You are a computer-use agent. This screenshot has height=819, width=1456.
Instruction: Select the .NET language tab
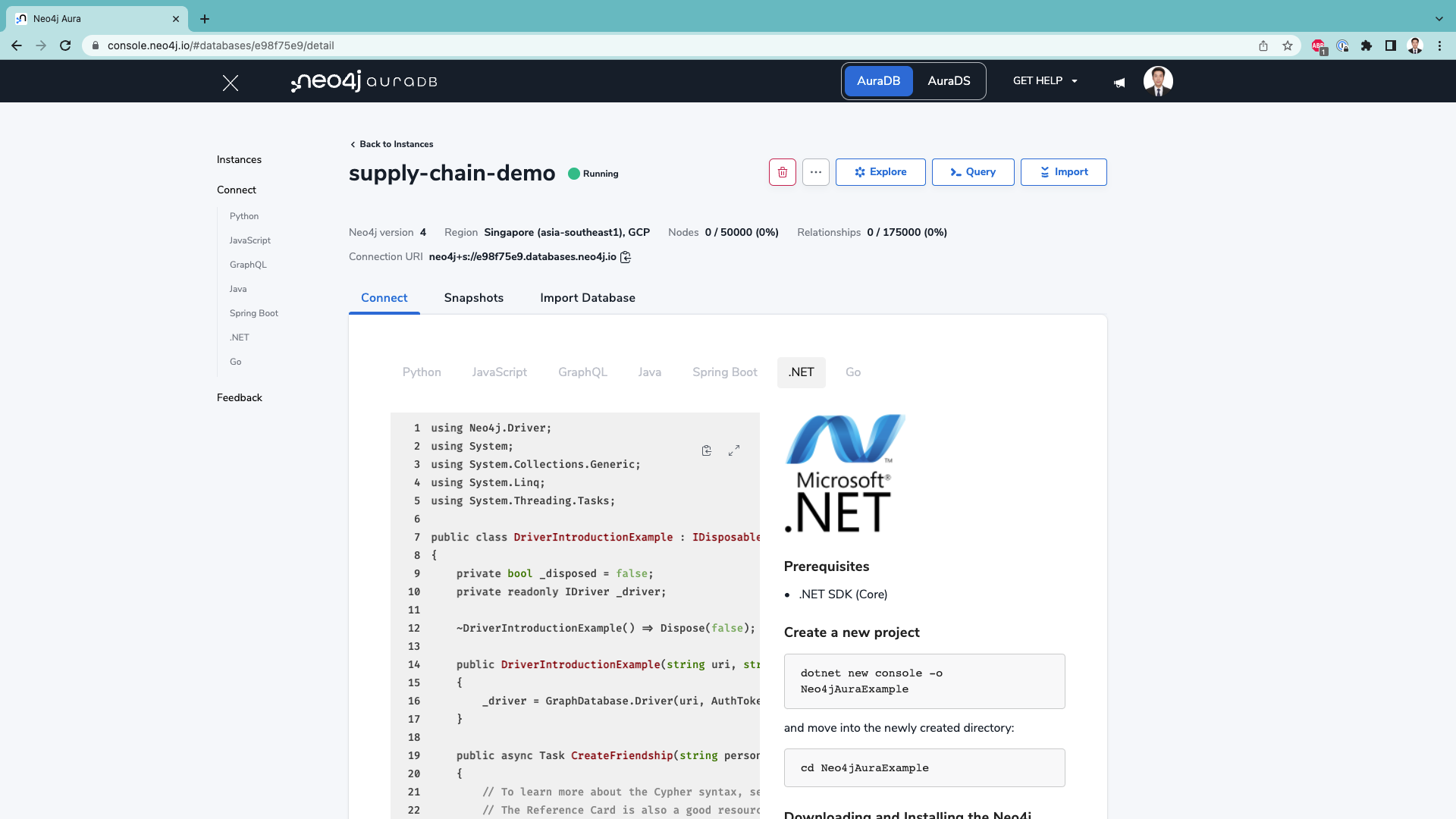802,372
